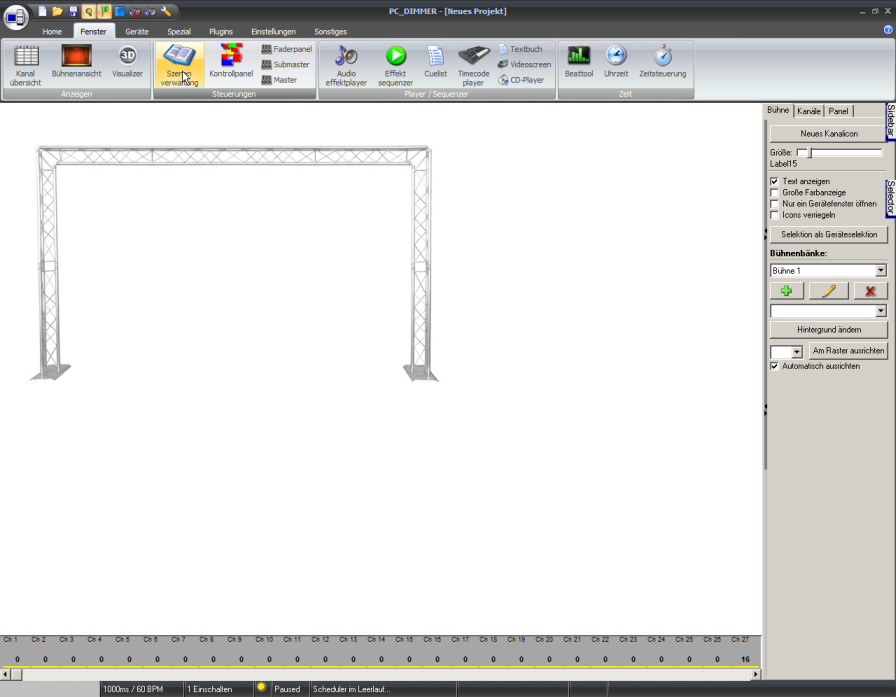Viewport: 896px width, 697px height.
Task: Open the Uhrzeit clock window
Action: point(616,62)
